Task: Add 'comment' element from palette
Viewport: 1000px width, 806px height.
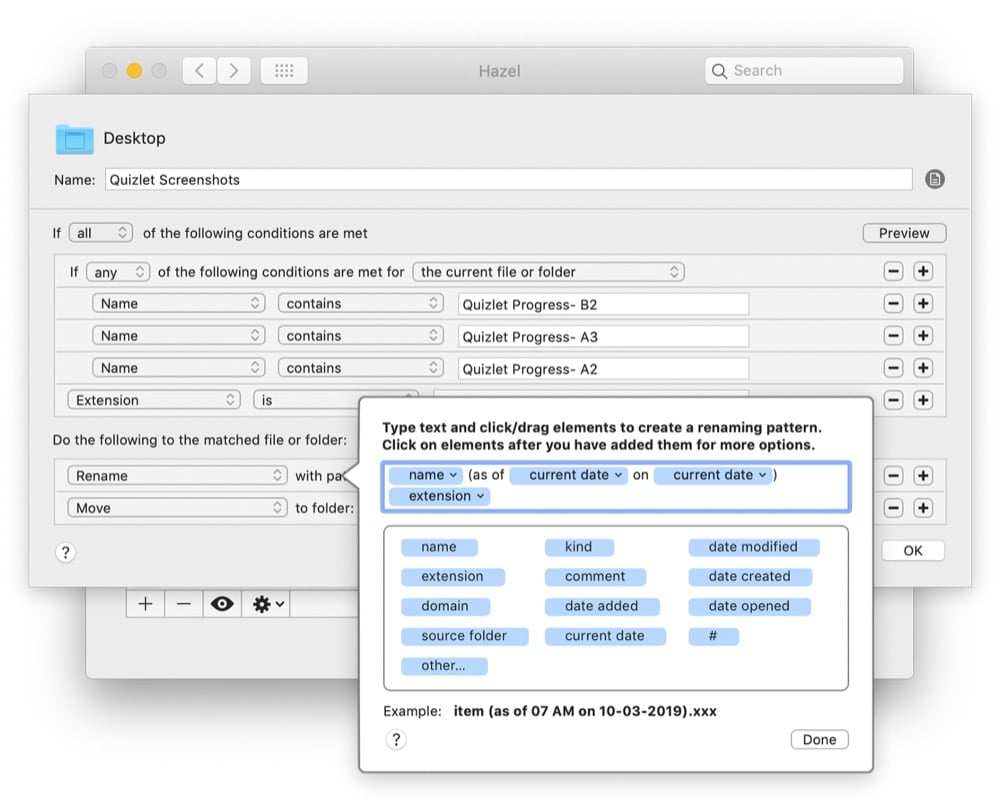Action: (x=595, y=576)
